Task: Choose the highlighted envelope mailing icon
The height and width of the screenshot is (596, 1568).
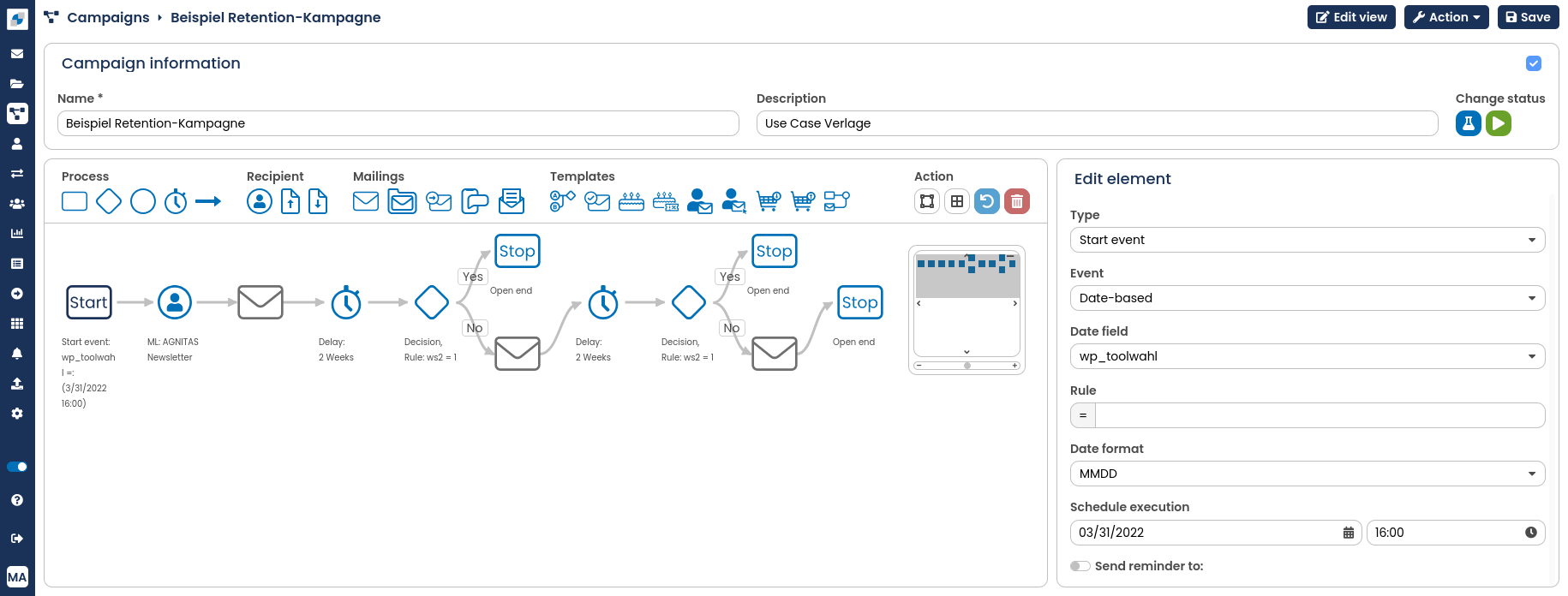Action: tap(402, 201)
